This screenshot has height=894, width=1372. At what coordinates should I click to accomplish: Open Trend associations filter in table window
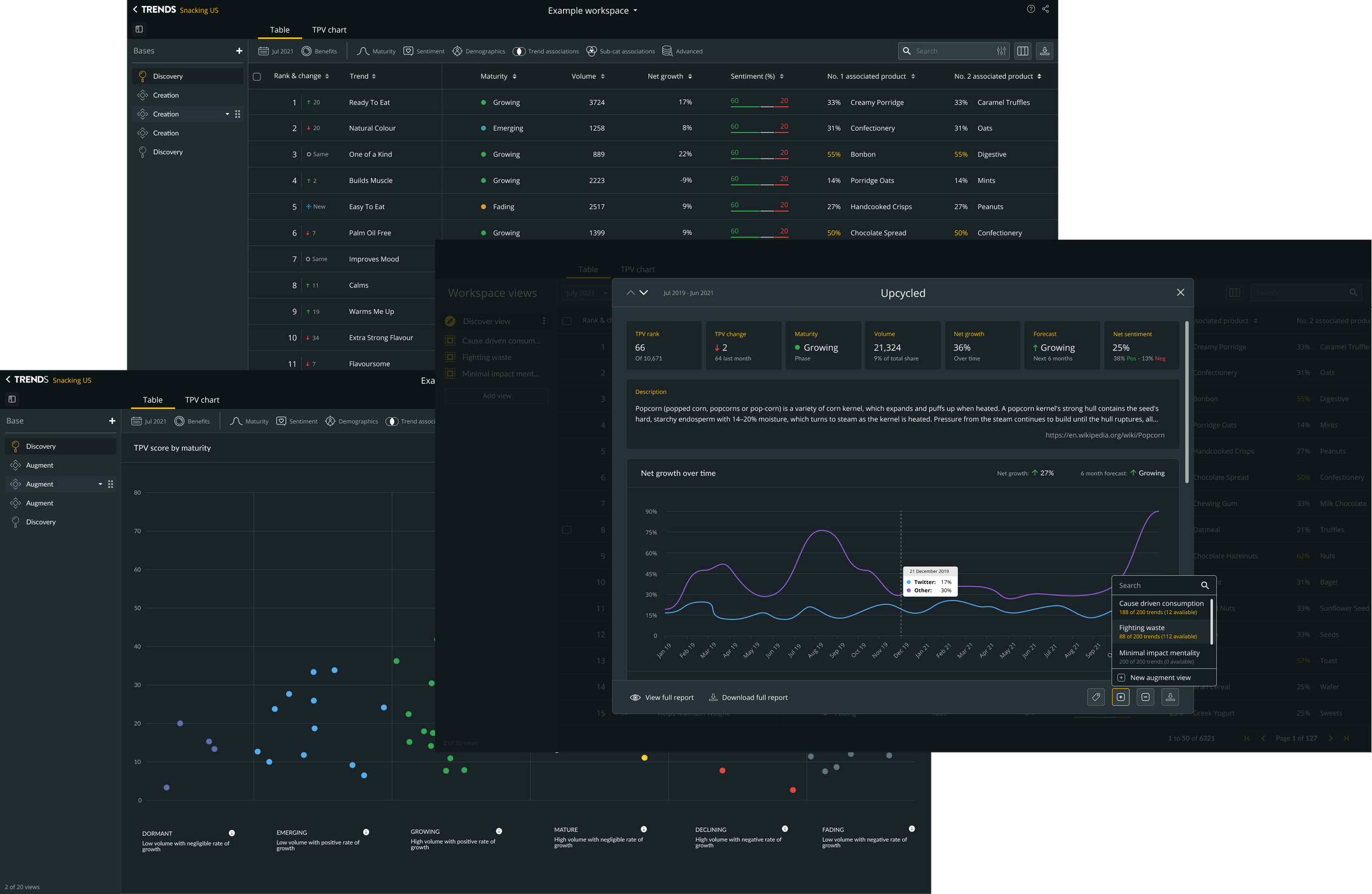coord(546,51)
